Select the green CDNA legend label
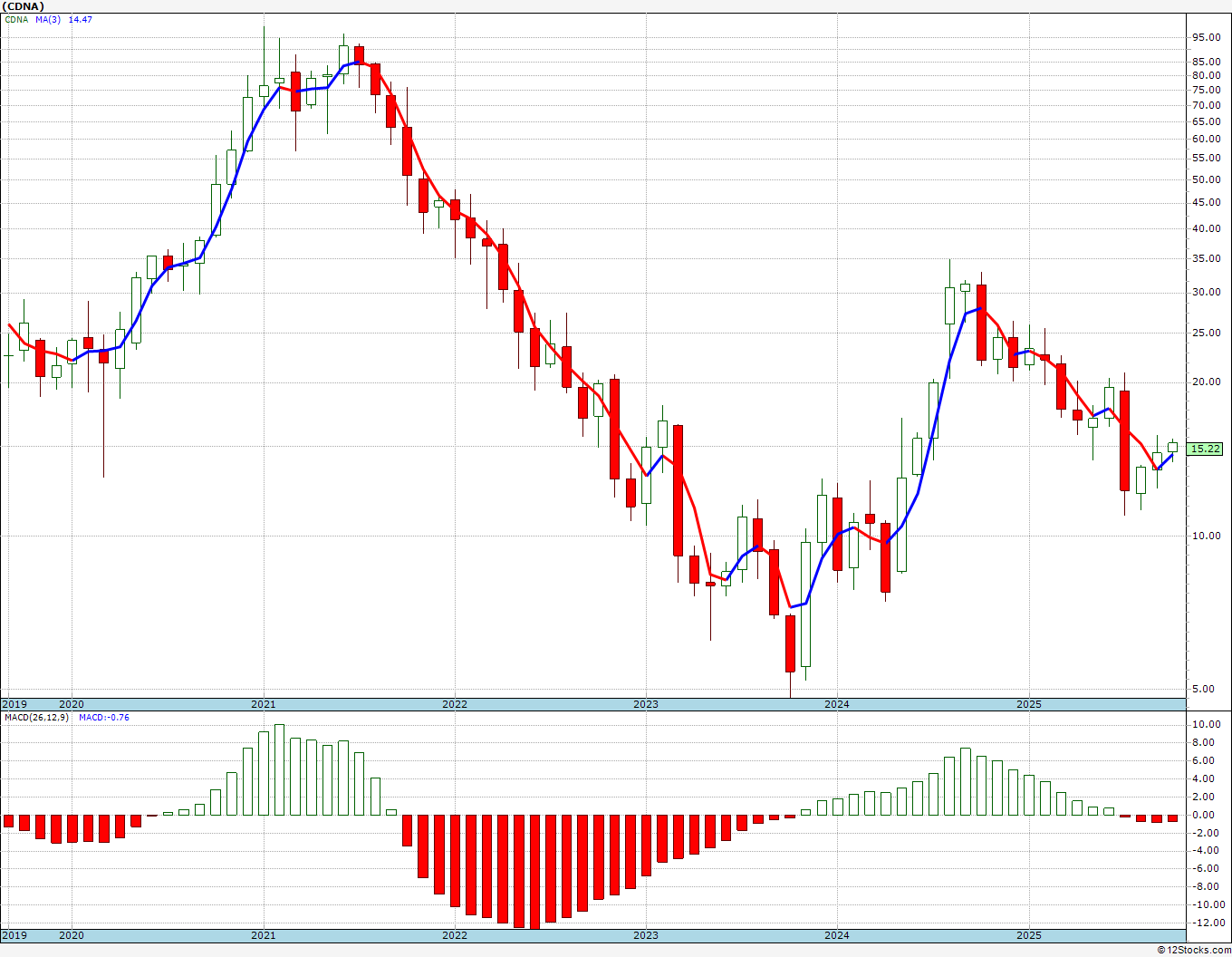This screenshot has height=957, width=1232. click(x=17, y=20)
